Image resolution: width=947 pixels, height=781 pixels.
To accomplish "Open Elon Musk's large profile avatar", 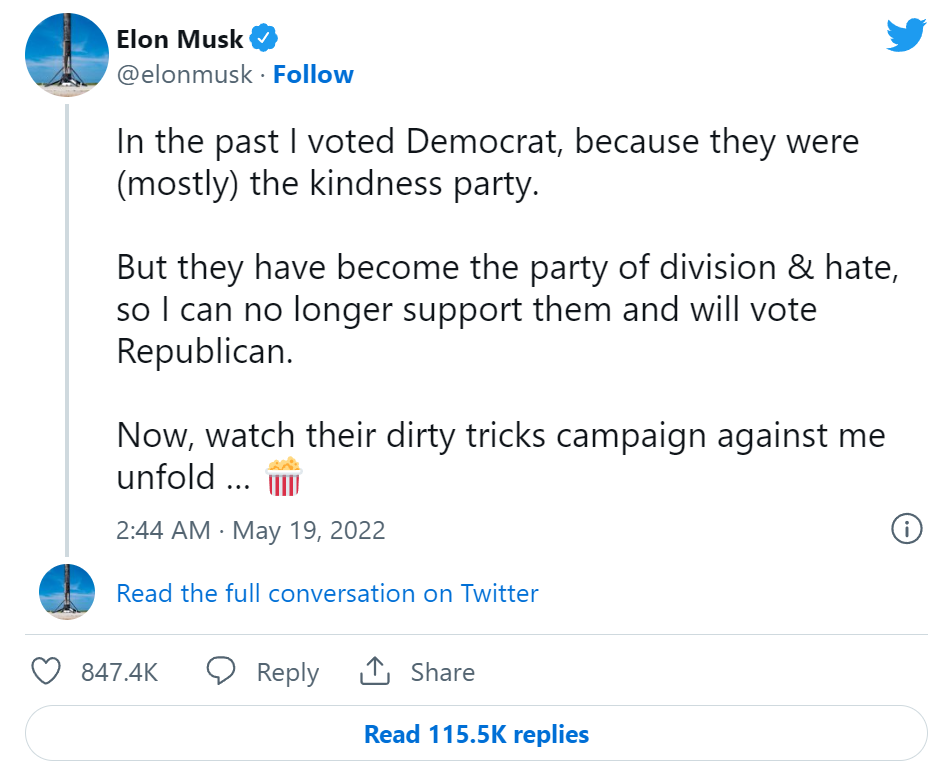I will tap(66, 56).
